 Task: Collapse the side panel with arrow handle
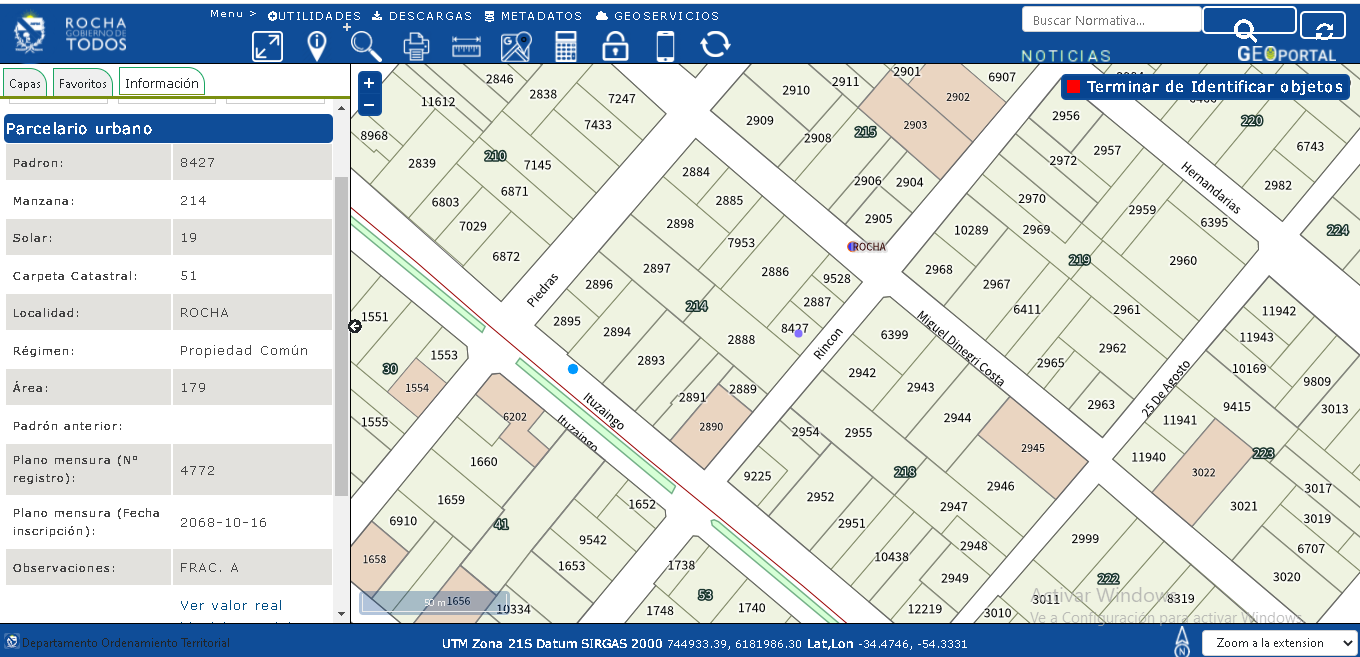pos(355,326)
